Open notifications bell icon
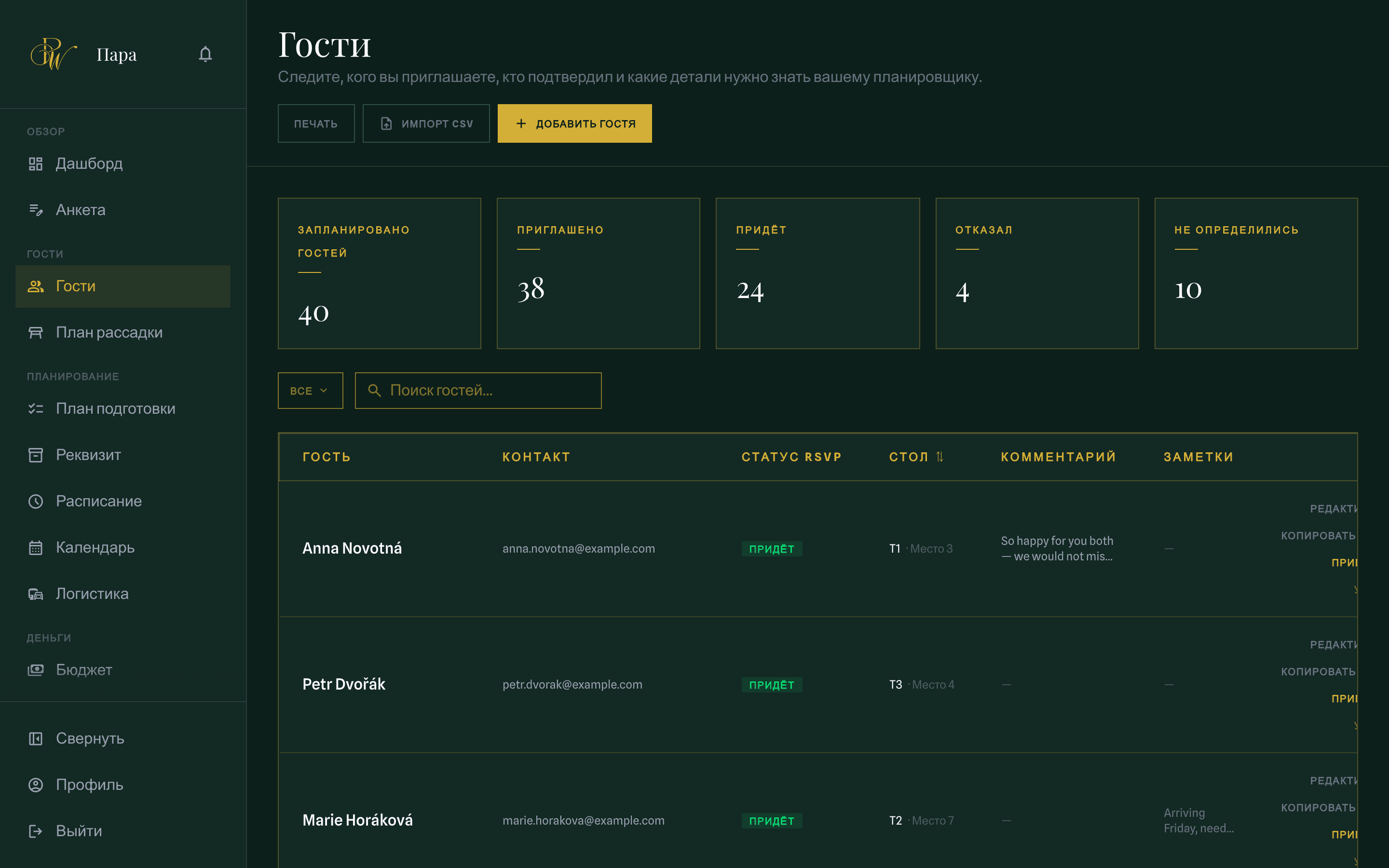 tap(205, 54)
